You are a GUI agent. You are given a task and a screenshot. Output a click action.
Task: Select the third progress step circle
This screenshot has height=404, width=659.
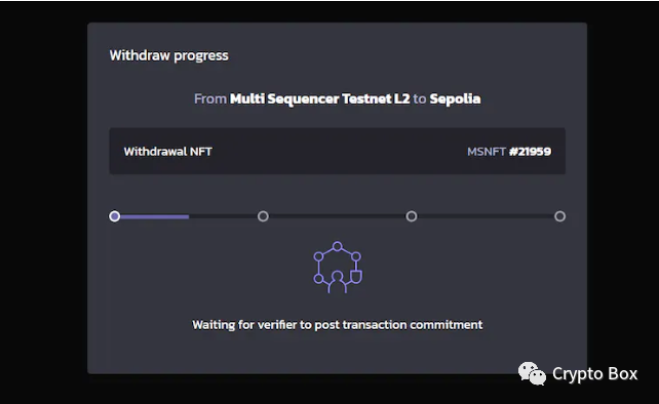[411, 216]
